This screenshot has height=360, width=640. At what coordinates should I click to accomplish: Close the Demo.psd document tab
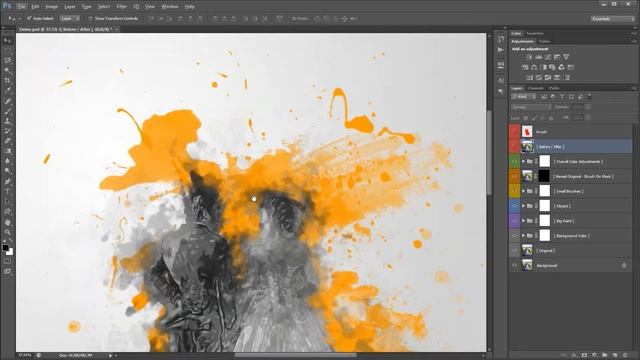[x=116, y=29]
